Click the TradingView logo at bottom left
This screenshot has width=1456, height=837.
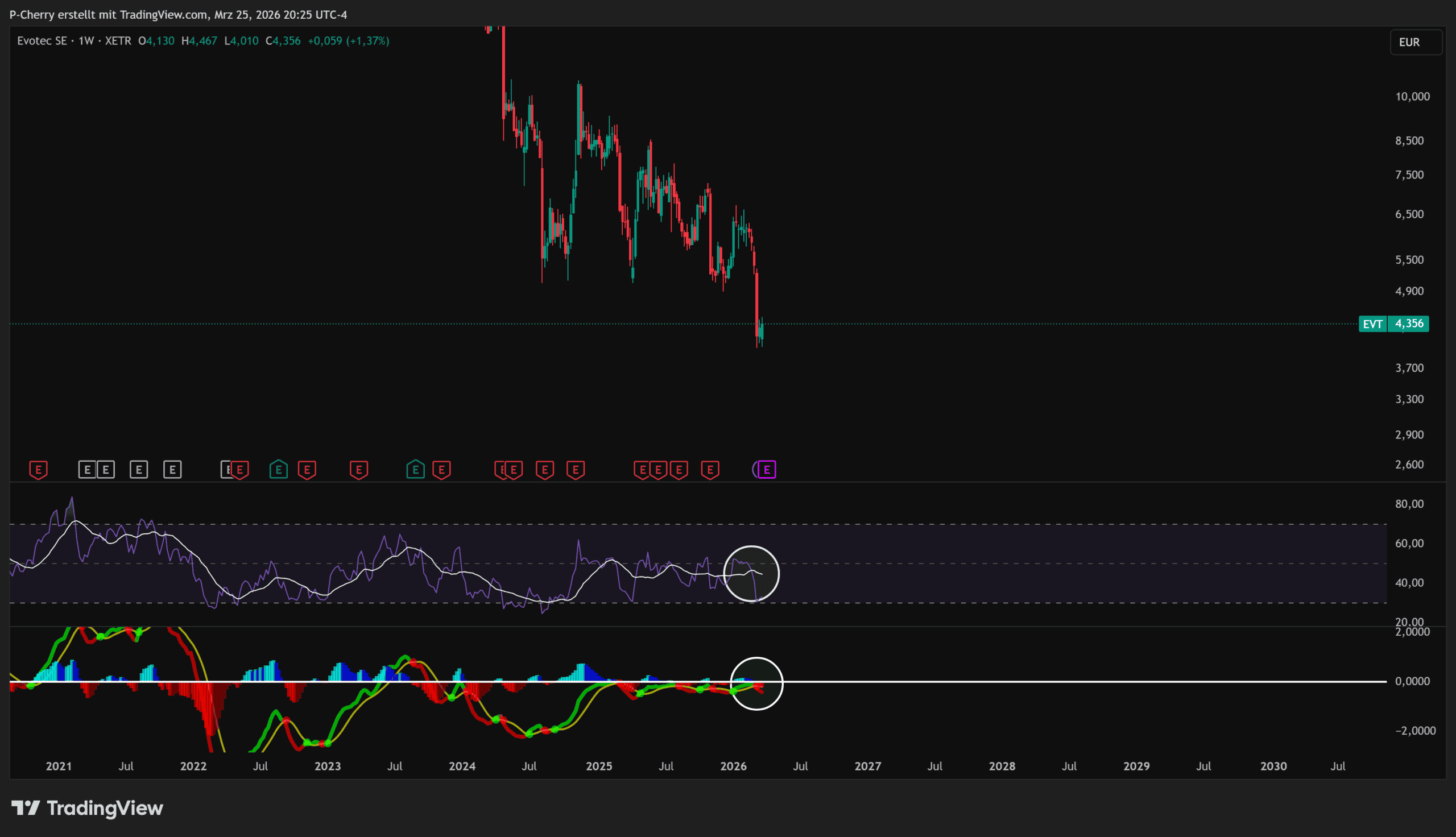88,808
